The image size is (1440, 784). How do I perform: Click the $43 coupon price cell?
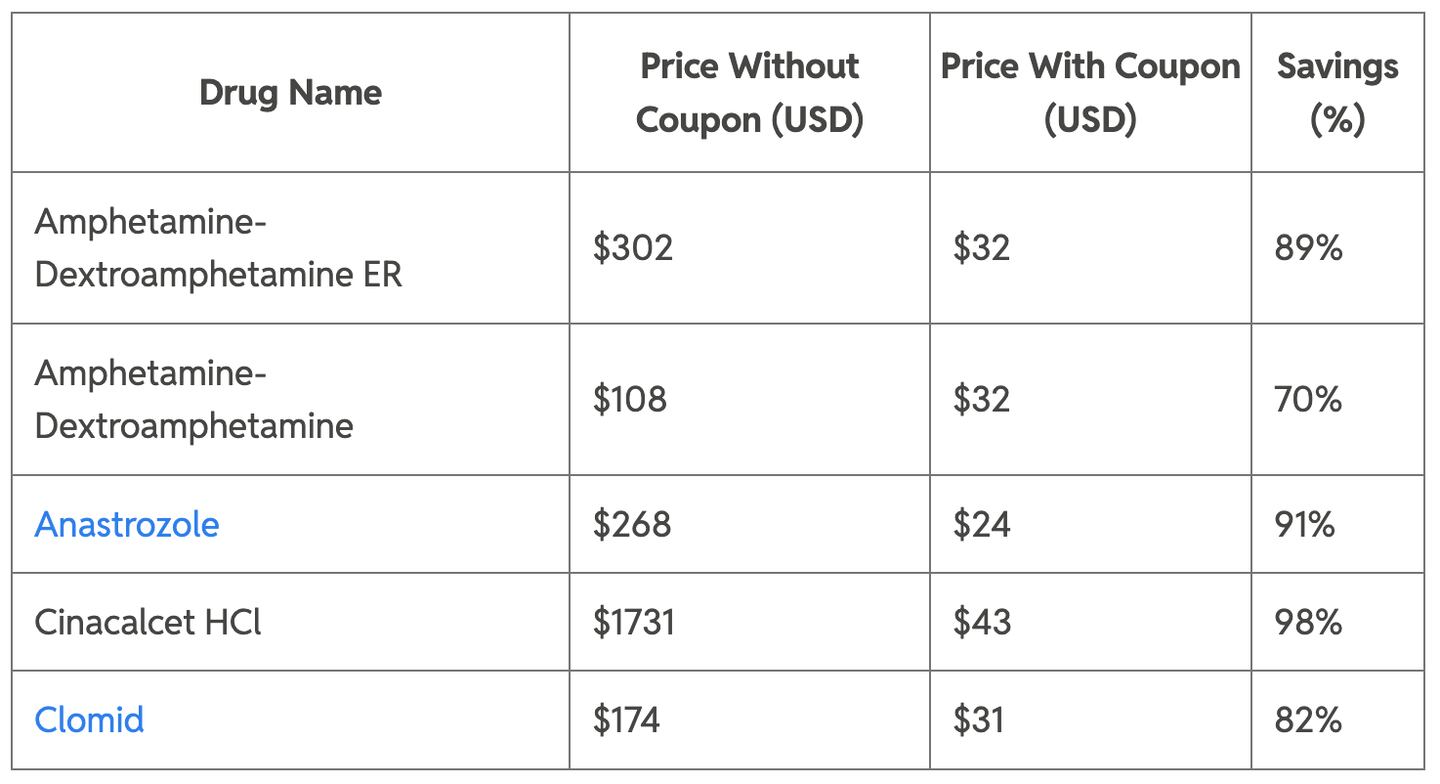pyautogui.click(x=981, y=622)
